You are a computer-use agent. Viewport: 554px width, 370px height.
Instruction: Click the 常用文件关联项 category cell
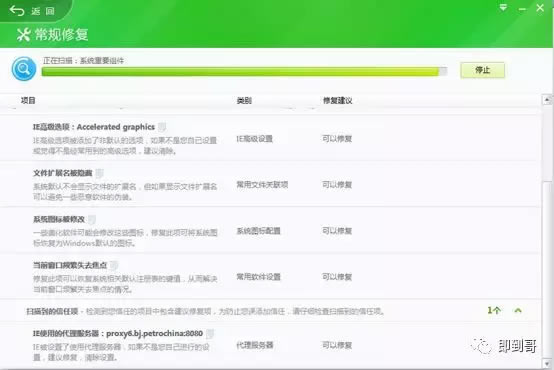[x=262, y=184]
